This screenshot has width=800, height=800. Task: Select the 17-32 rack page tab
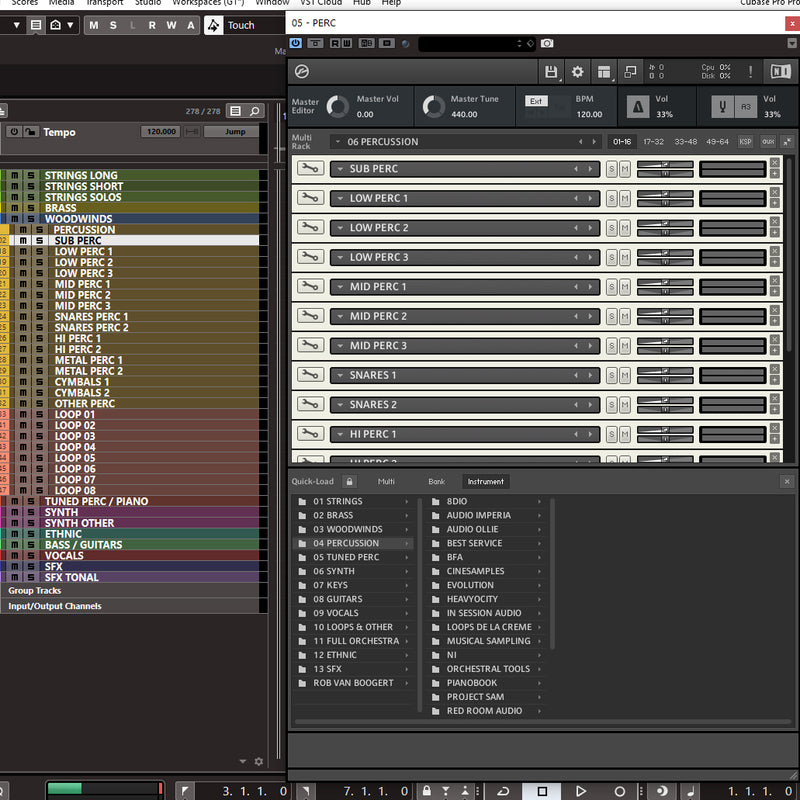coord(653,142)
